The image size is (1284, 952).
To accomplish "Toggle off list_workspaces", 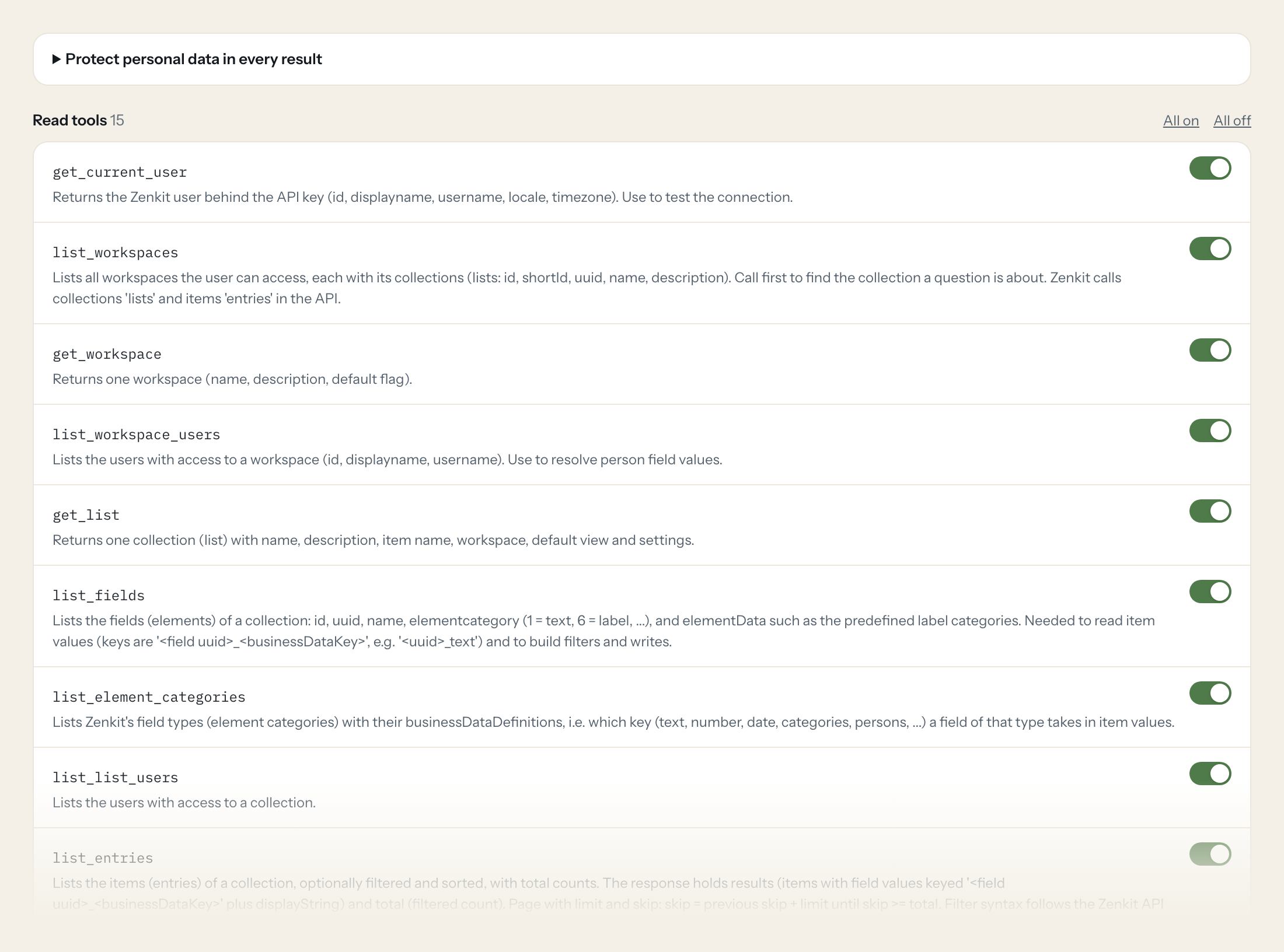I will pyautogui.click(x=1210, y=249).
